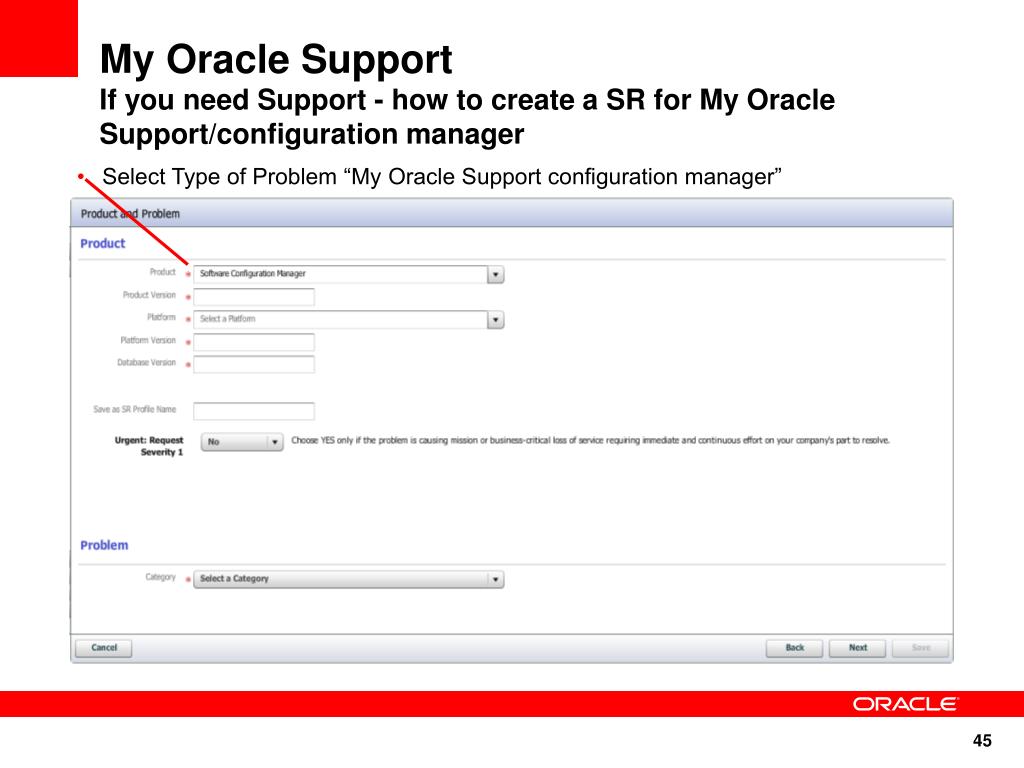Click the slide number 45
This screenshot has width=1024, height=768.
pos(982,741)
